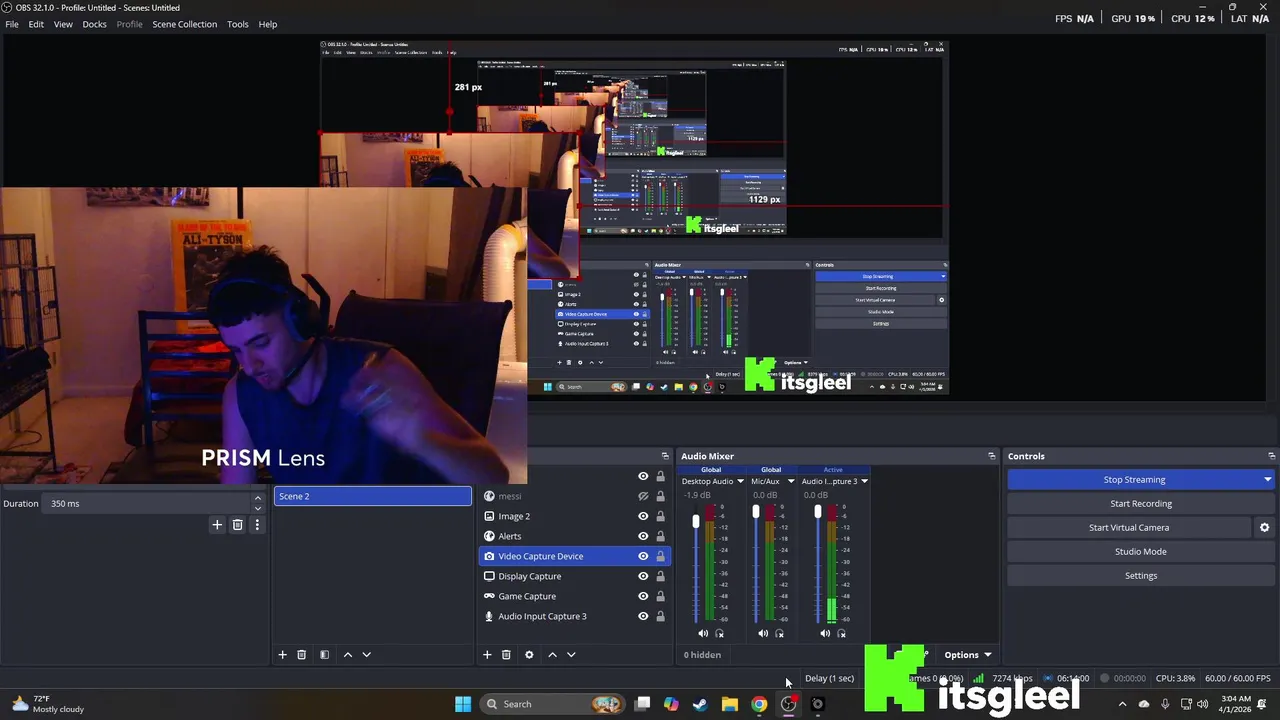
Task: Hide the Video Capture Device source
Action: 643,556
